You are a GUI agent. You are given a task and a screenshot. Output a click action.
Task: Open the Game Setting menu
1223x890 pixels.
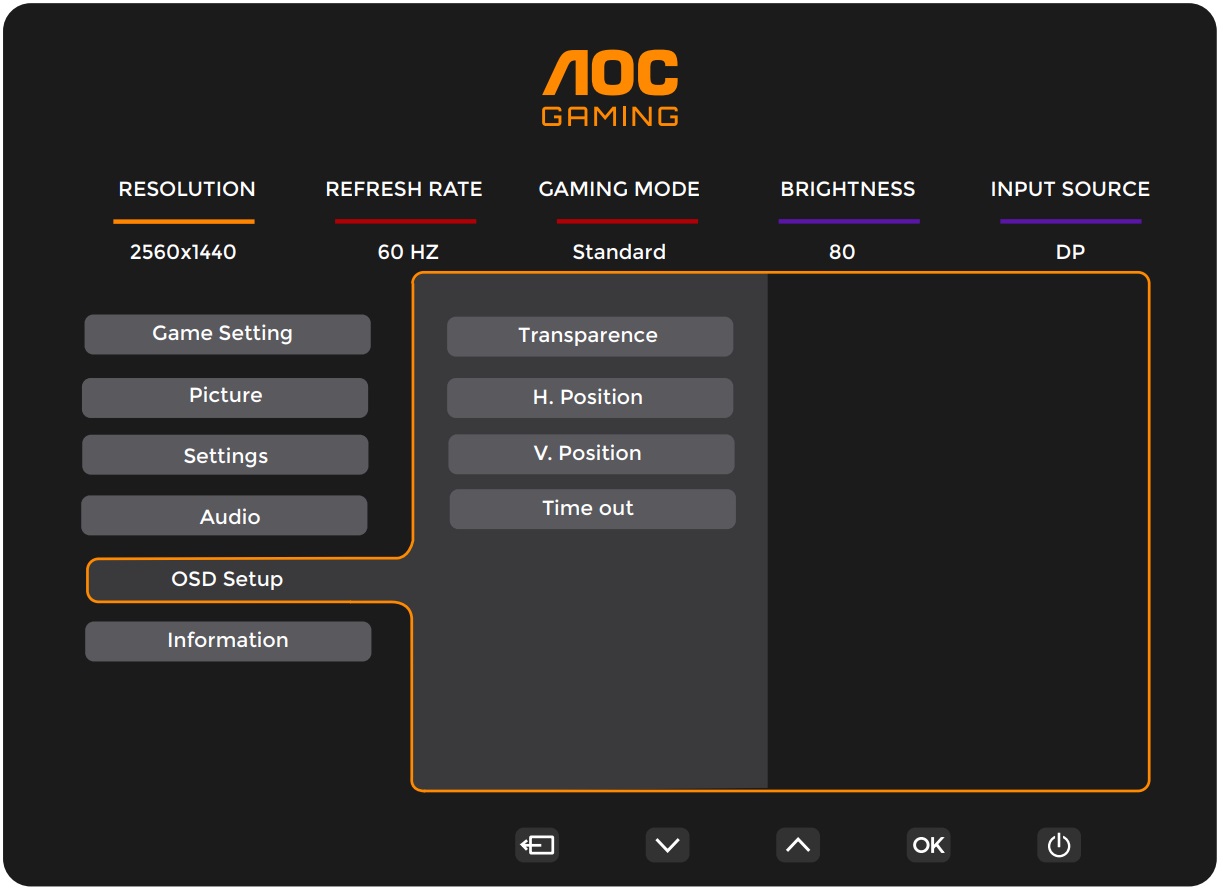click(x=227, y=334)
